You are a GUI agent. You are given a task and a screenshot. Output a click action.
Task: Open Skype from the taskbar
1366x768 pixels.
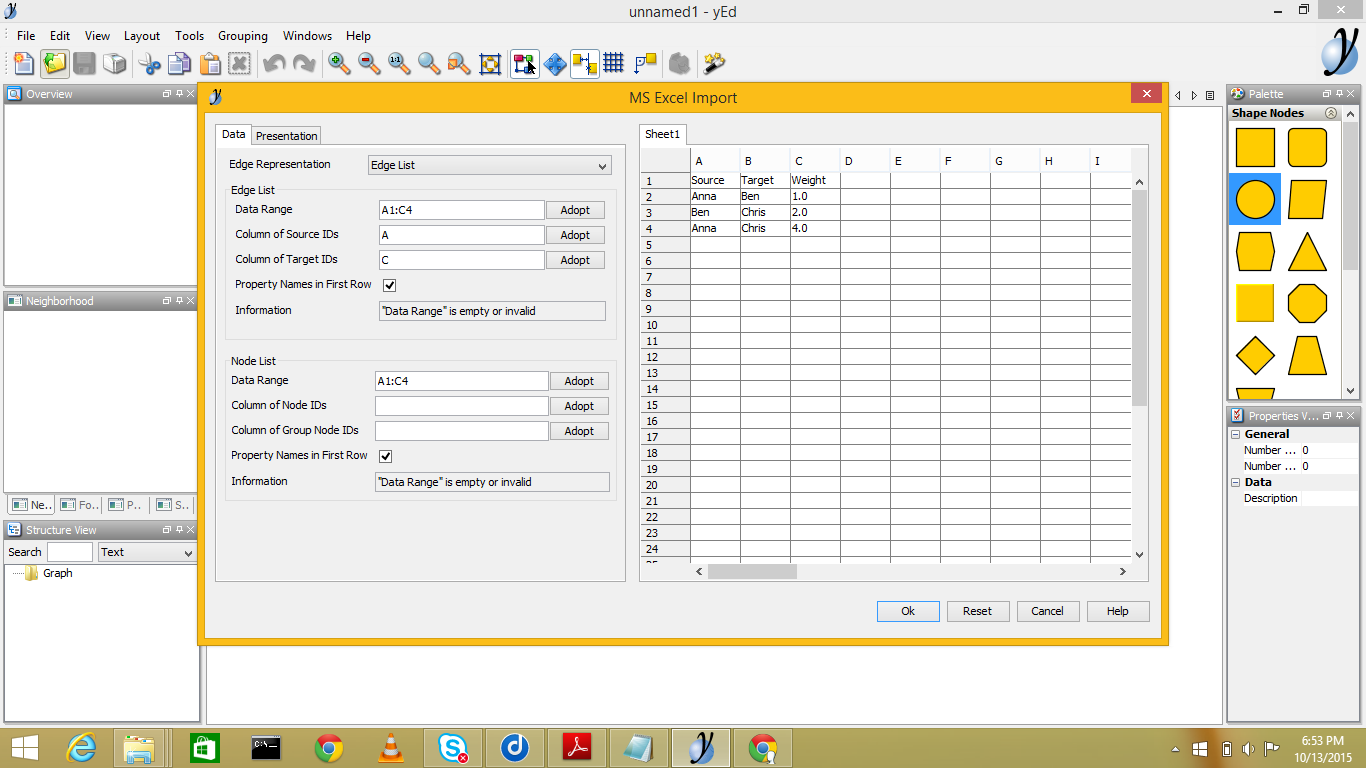[453, 748]
